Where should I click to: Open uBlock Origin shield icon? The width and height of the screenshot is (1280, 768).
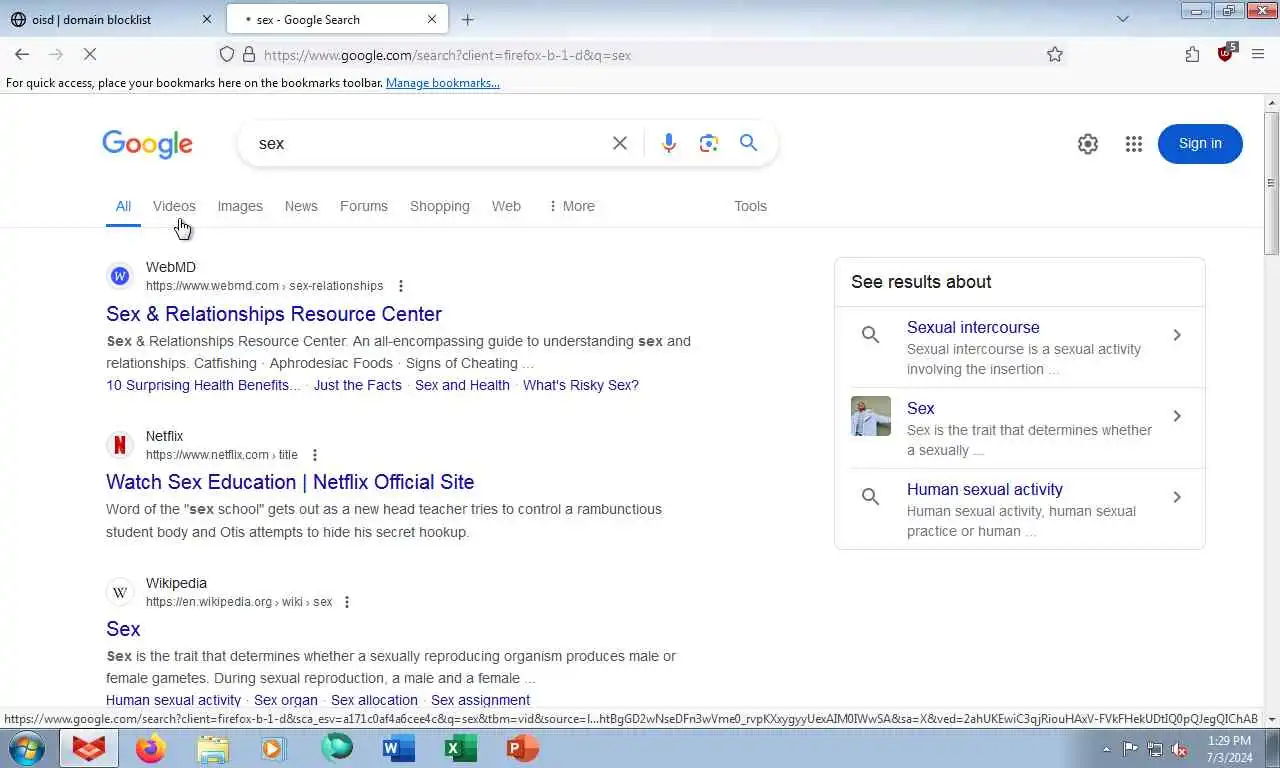1226,54
